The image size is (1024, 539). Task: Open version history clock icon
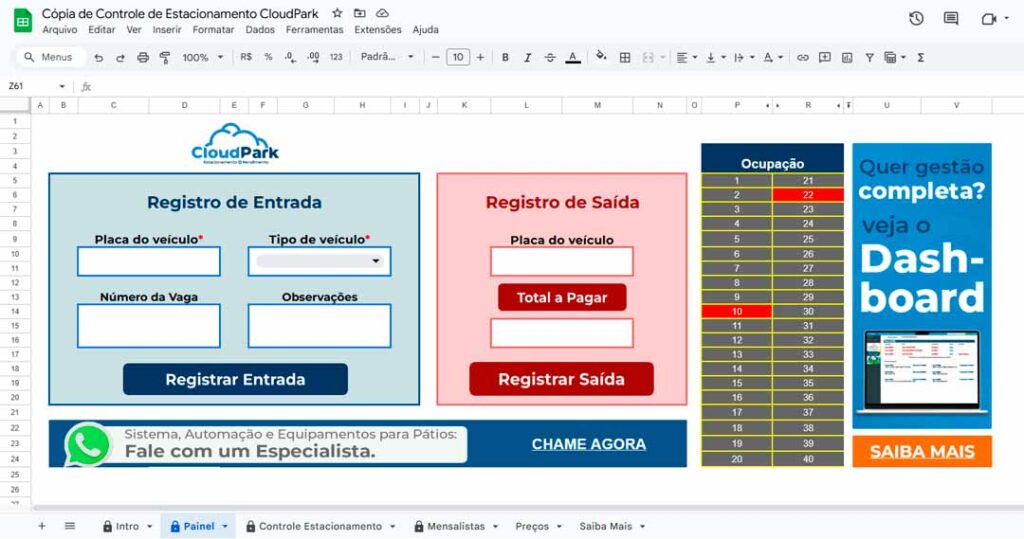click(x=916, y=19)
